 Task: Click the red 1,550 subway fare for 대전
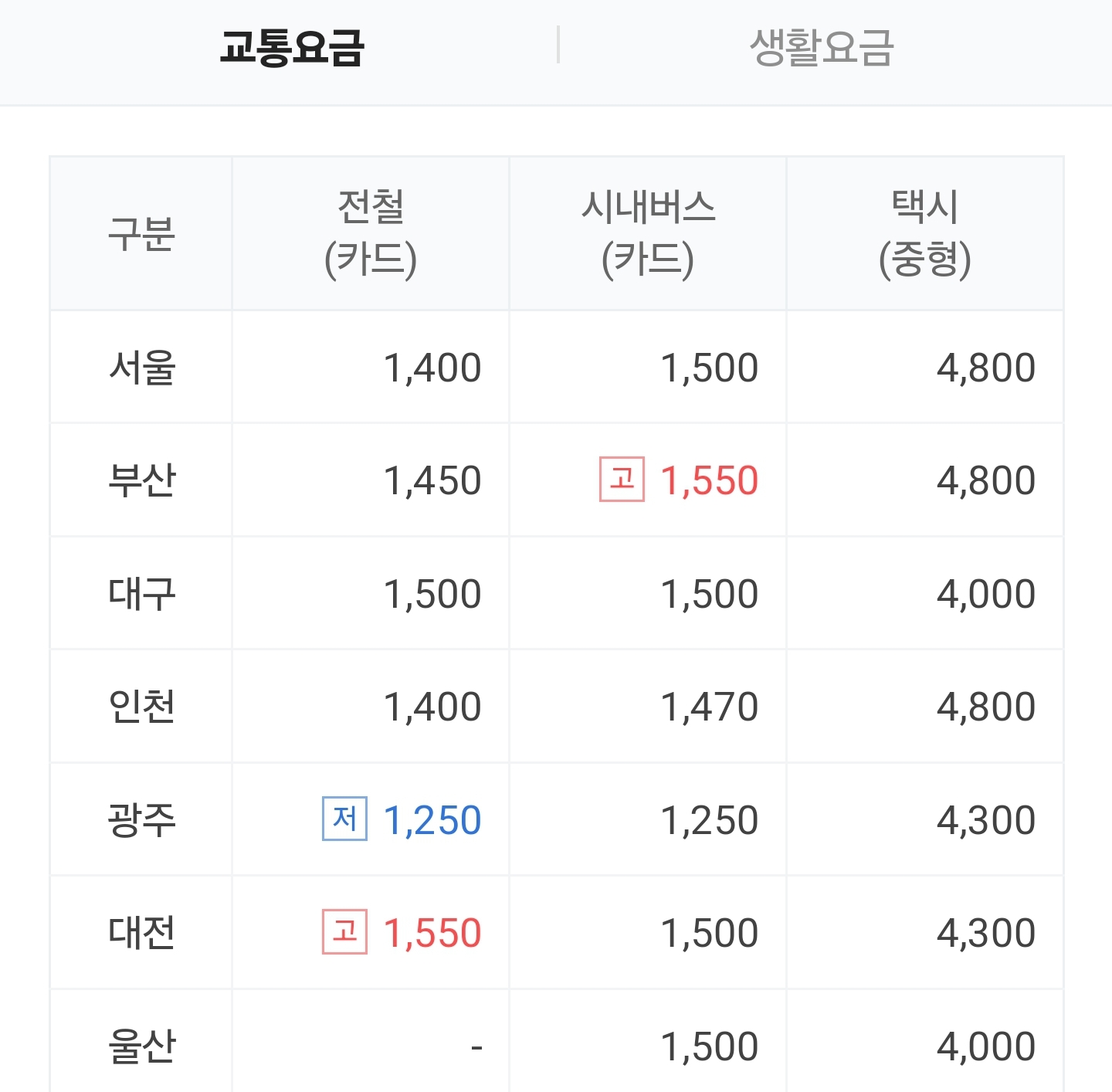432,933
